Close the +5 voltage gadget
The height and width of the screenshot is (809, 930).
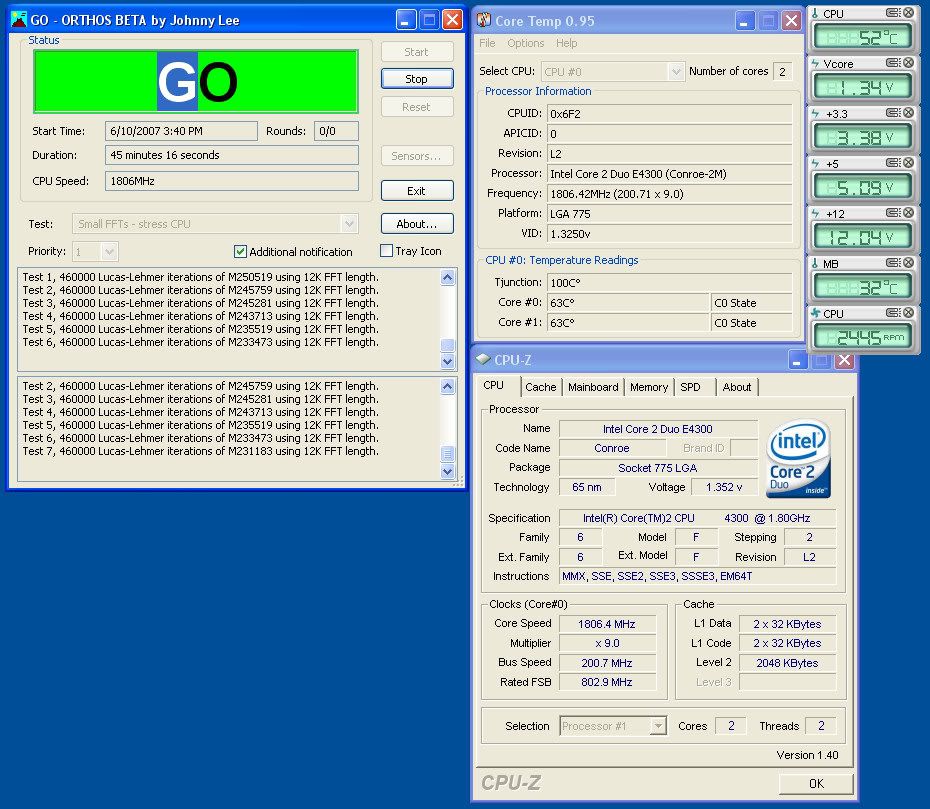[908, 162]
